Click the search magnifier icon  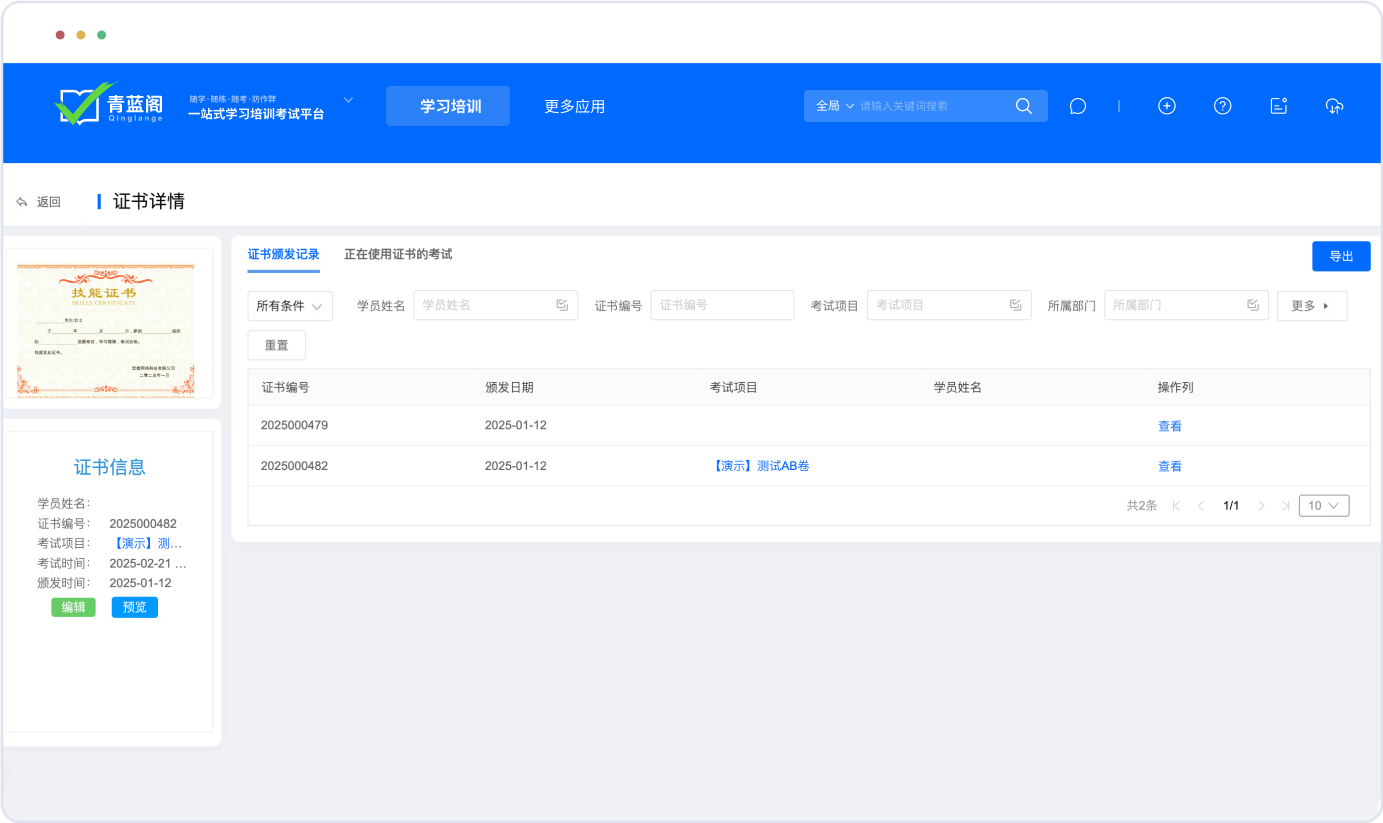[x=1023, y=106]
